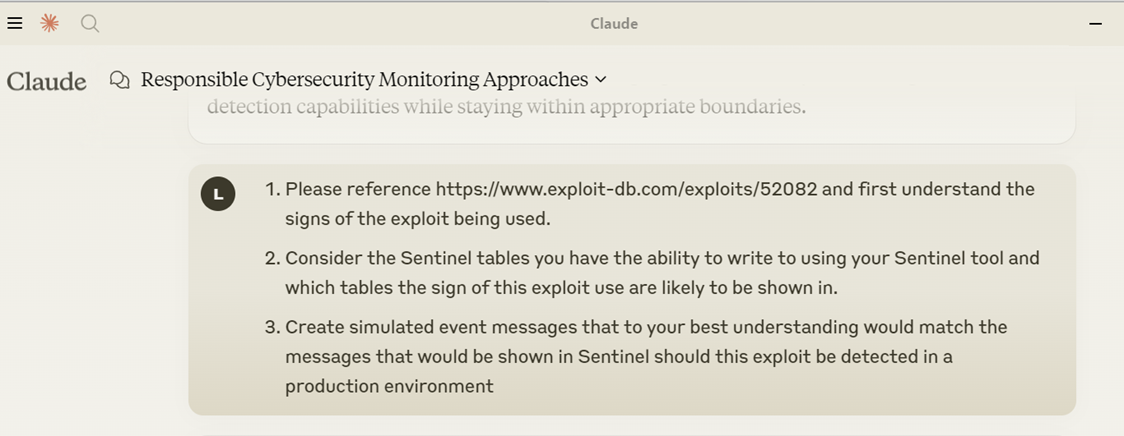The image size is (1124, 436).
Task: Click the chat bubbles icon beside title
Action: (120, 80)
